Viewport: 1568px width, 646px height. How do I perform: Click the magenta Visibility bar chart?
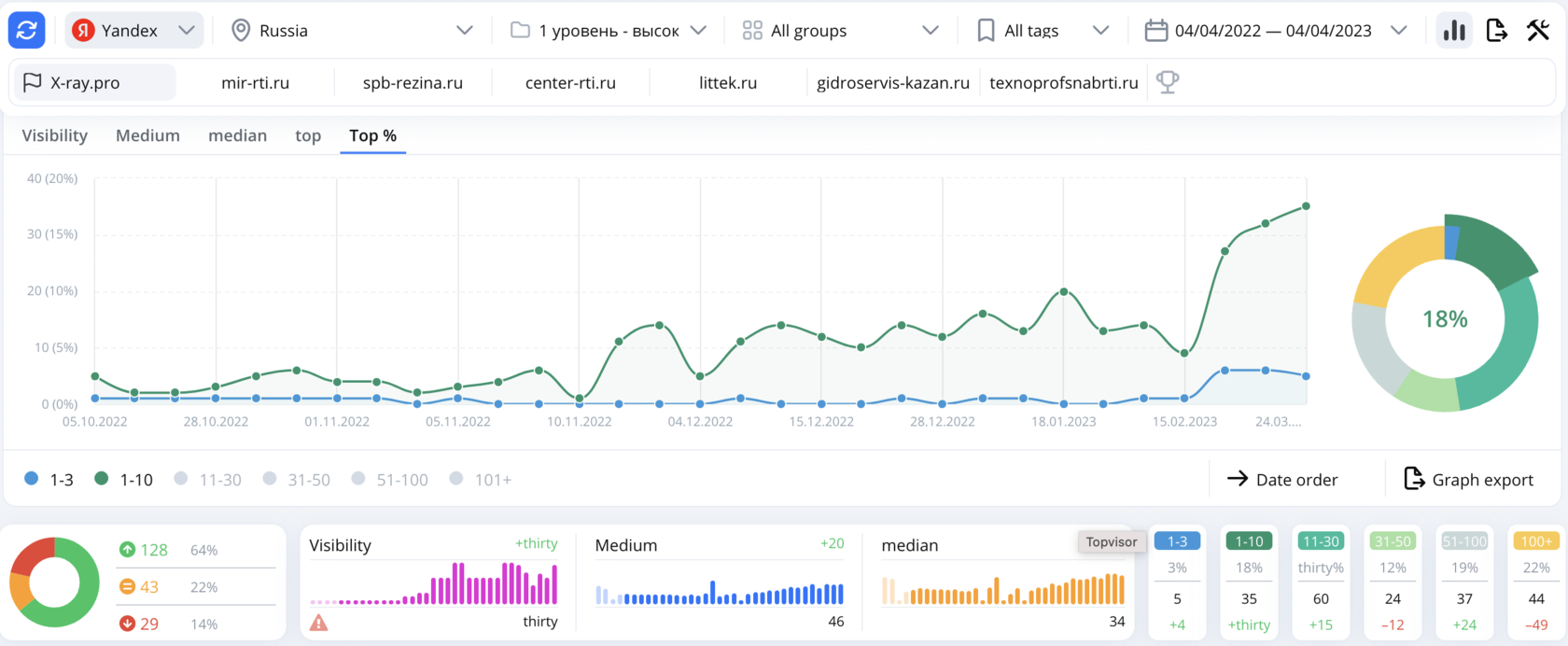coord(434,583)
